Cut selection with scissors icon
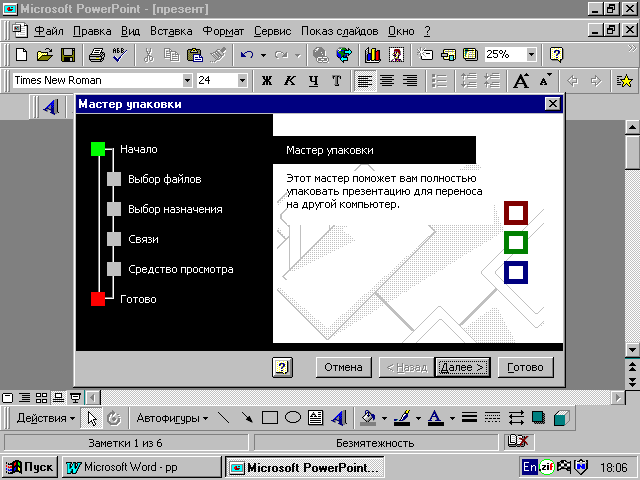Screen dimensions: 640x480 click(149, 54)
